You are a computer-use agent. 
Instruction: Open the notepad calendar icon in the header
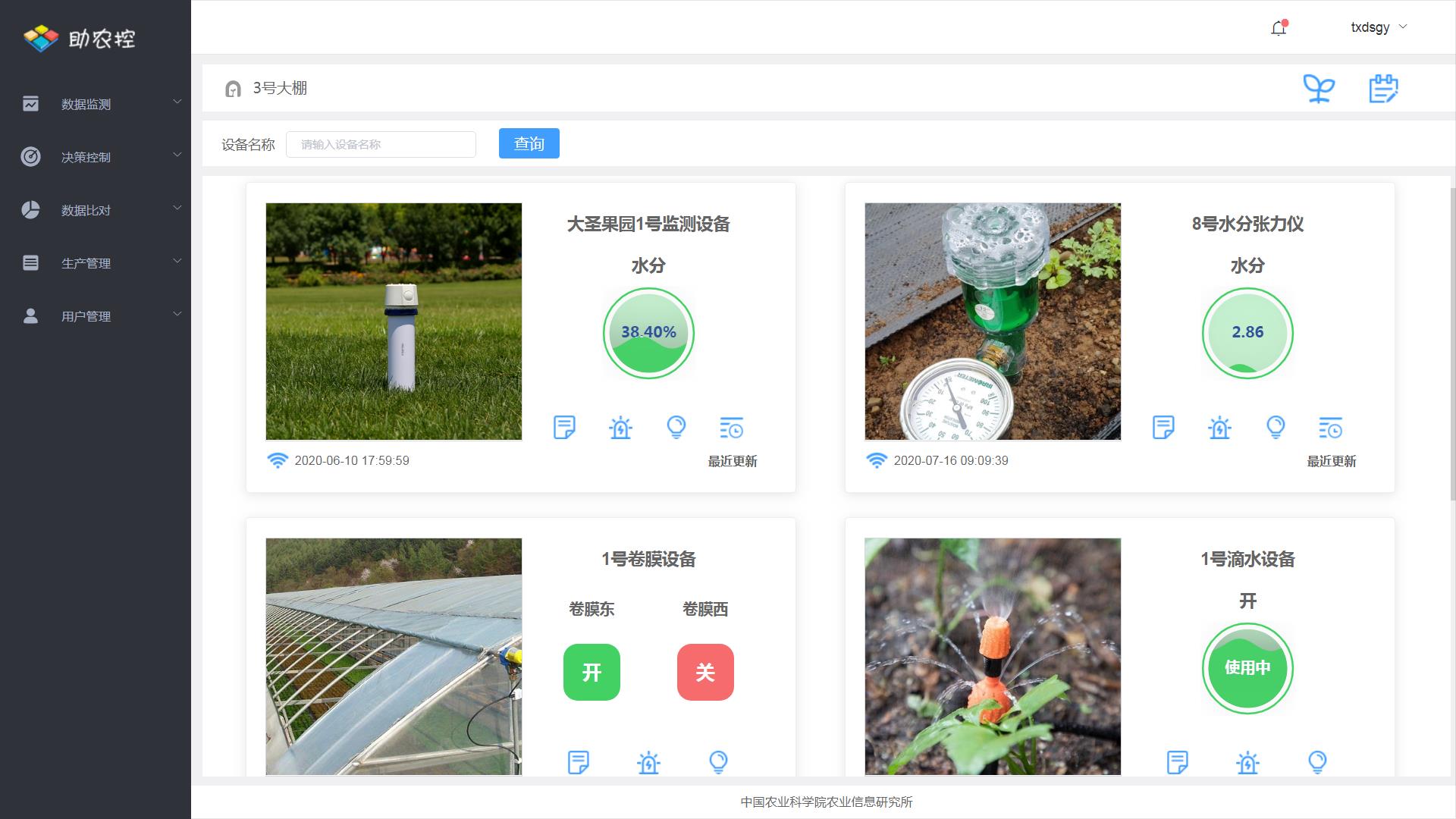click(x=1383, y=89)
